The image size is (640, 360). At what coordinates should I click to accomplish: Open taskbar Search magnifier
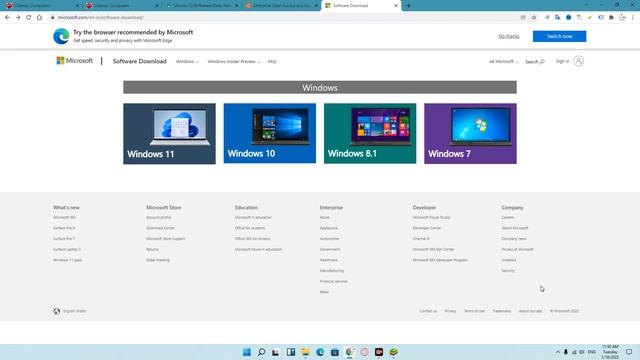click(x=262, y=352)
